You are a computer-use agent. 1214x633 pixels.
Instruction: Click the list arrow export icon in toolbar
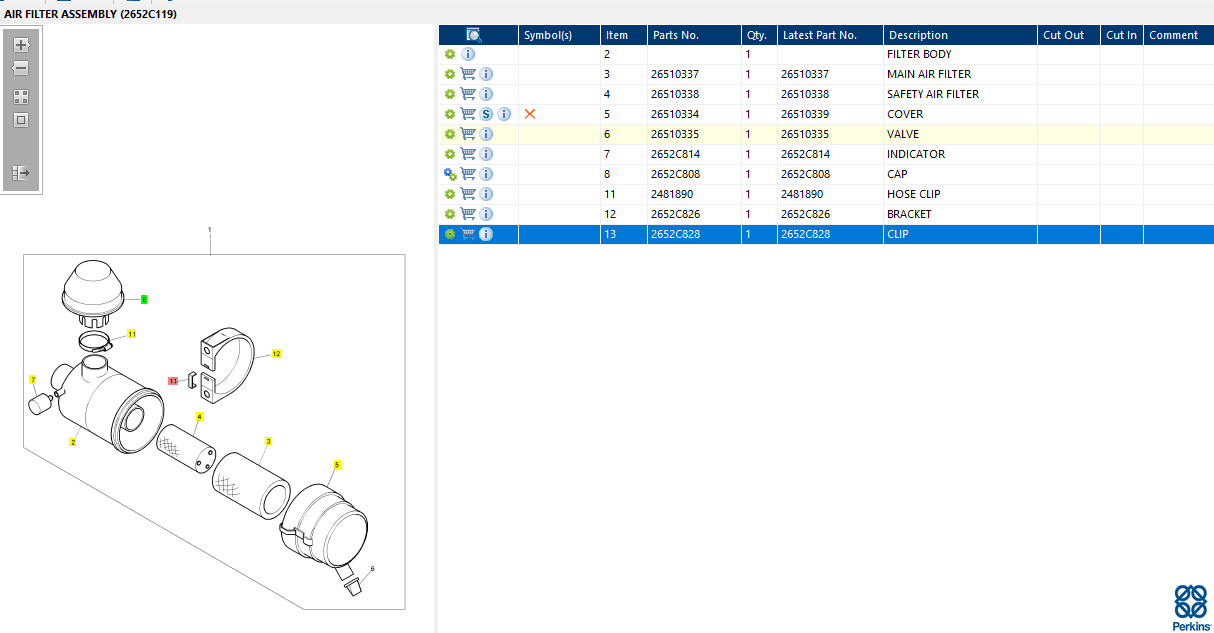tap(21, 173)
